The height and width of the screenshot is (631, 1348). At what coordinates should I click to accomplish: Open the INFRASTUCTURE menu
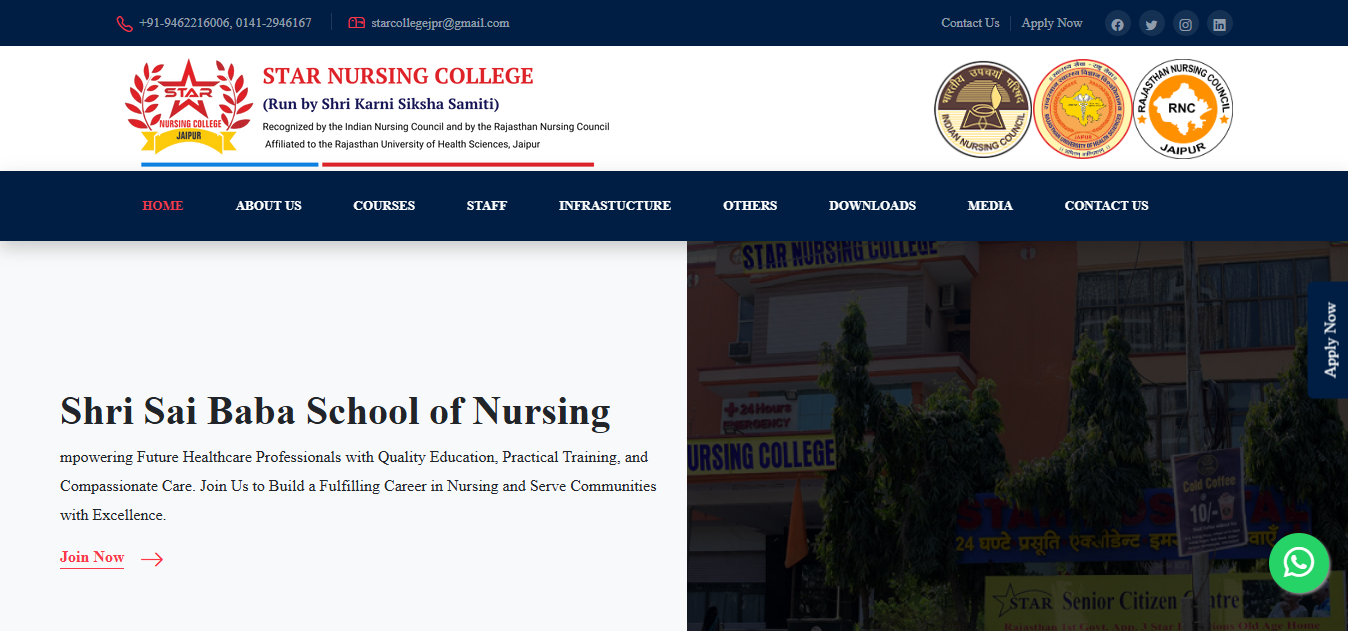615,205
